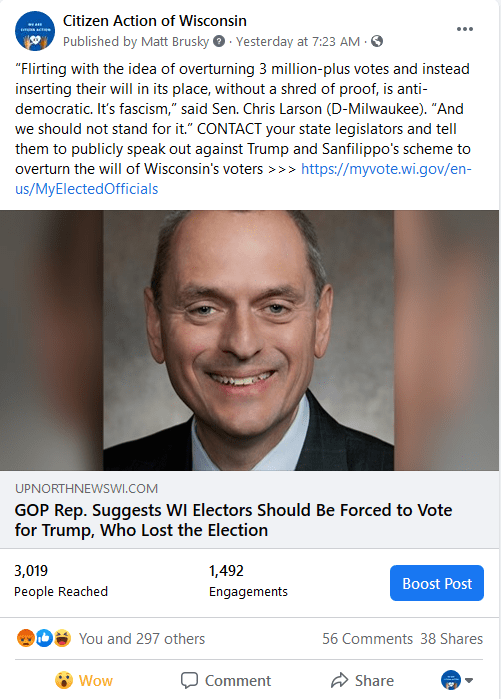
Task: Open the three-dot post options menu
Action: (464, 29)
